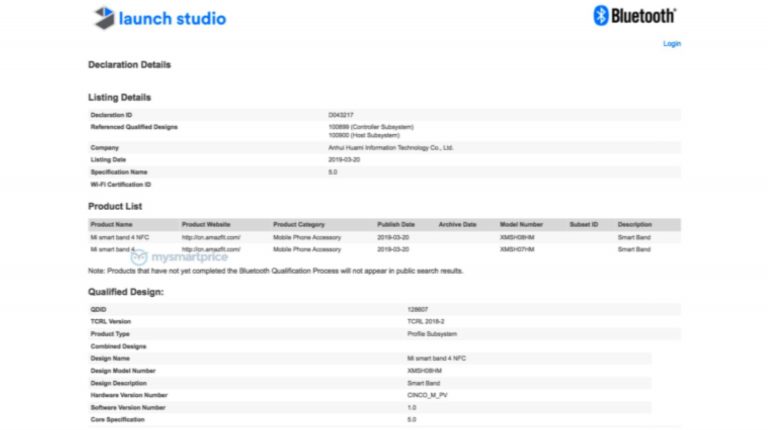Click the Declaration ID value D043217
768x430 pixels.
pyautogui.click(x=341, y=115)
